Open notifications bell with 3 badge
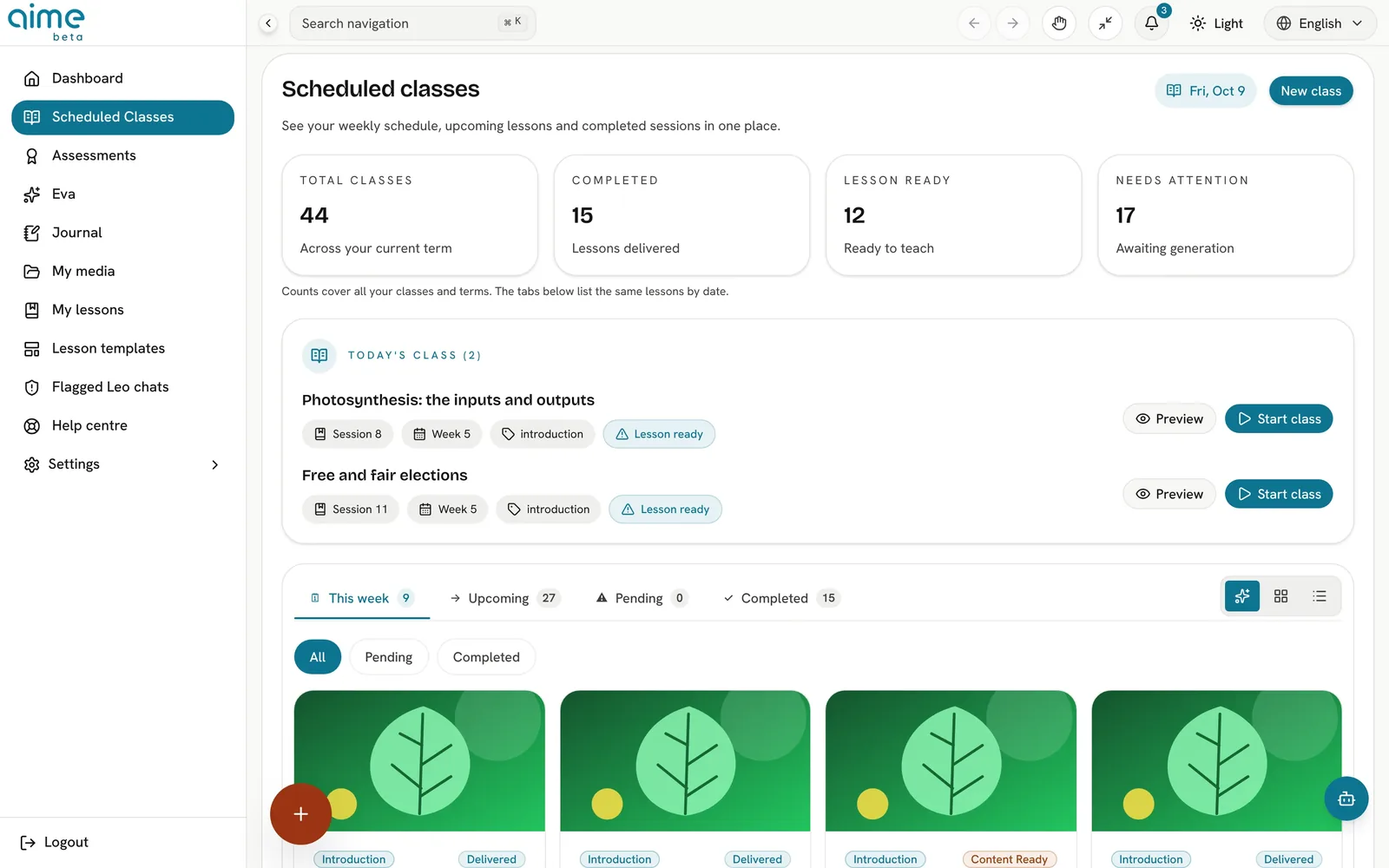This screenshot has width=1389, height=868. point(1152,23)
